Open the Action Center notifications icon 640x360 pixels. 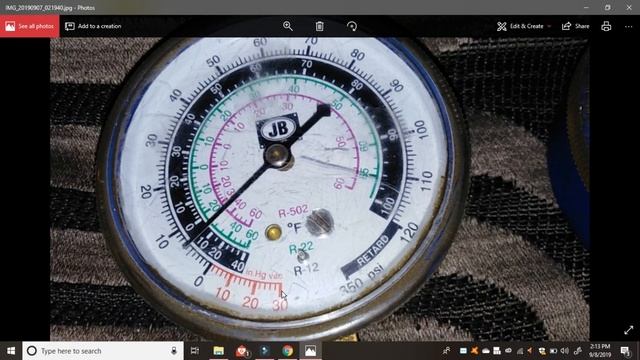tap(625, 351)
